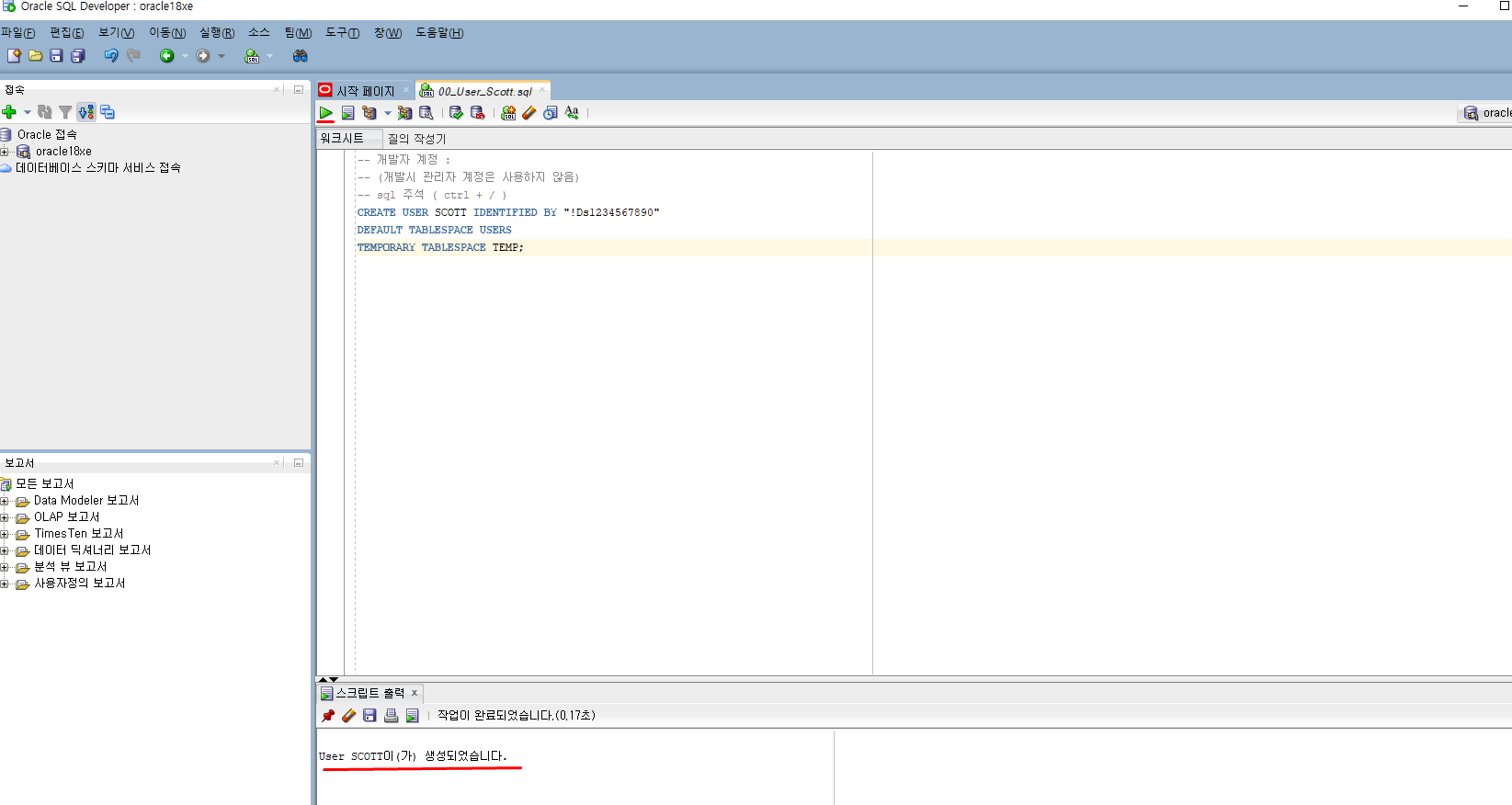Undo the last edit
The width and height of the screenshot is (1512, 805).
[x=110, y=56]
